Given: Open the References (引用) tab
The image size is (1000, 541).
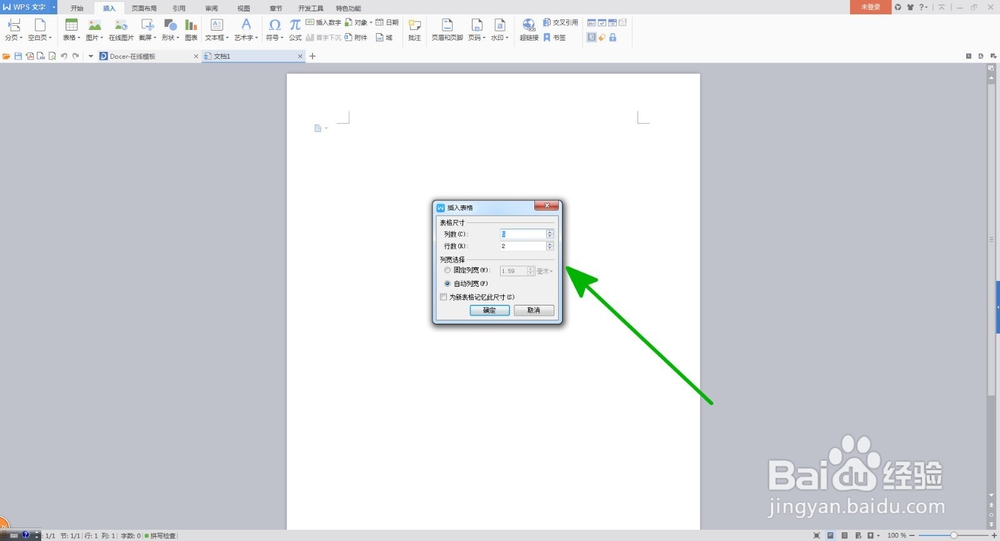Looking at the screenshot, I should (x=179, y=8).
